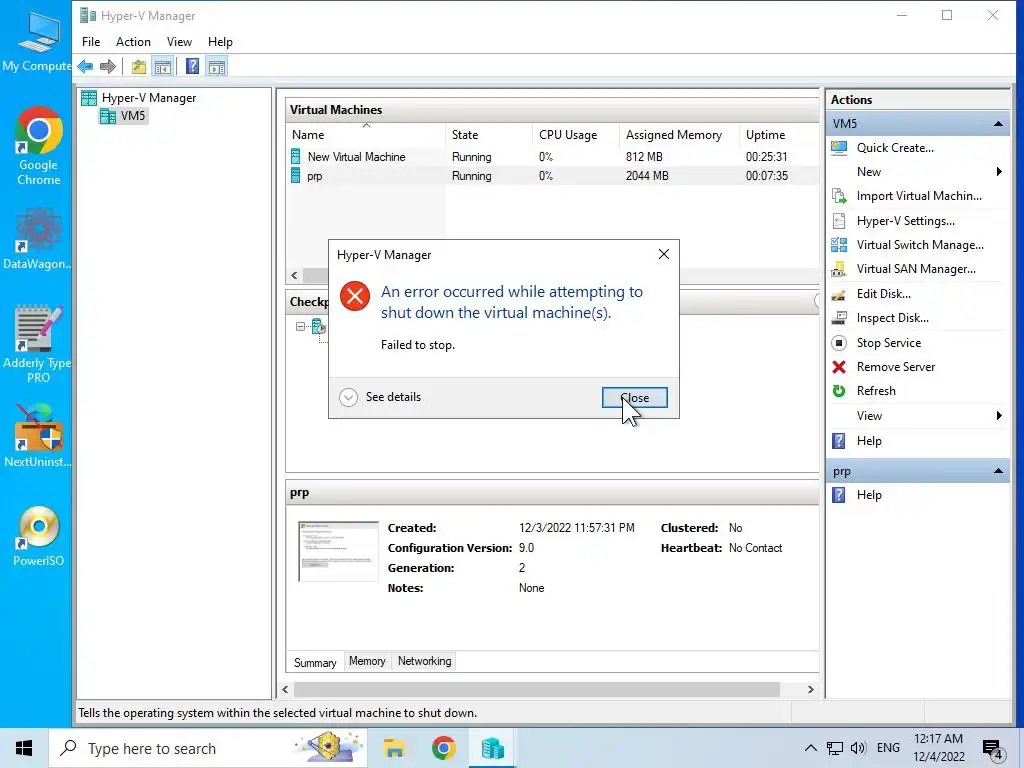The image size is (1024, 768).
Task: Open the Action menu
Action: 133,42
